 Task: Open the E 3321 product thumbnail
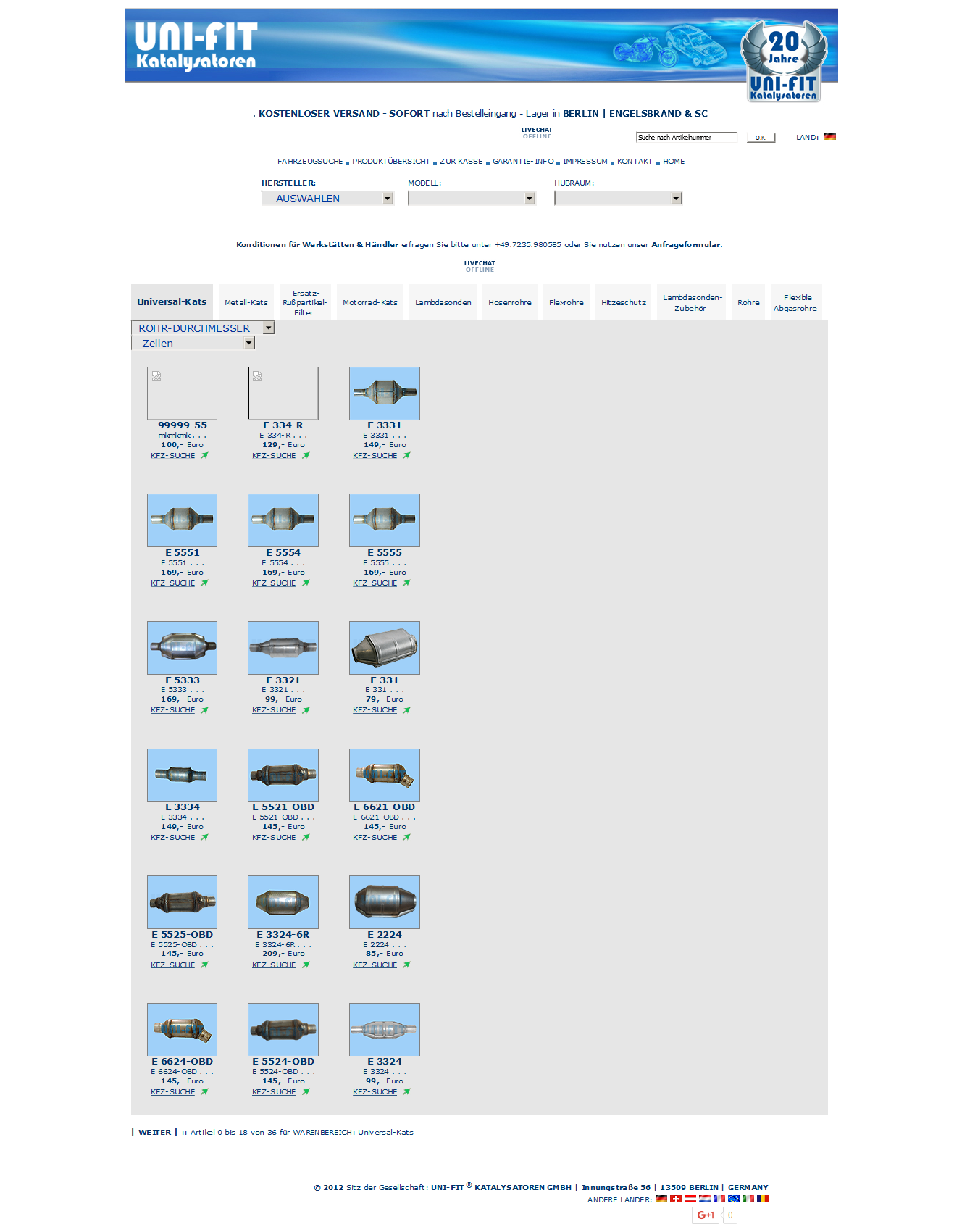[x=283, y=648]
